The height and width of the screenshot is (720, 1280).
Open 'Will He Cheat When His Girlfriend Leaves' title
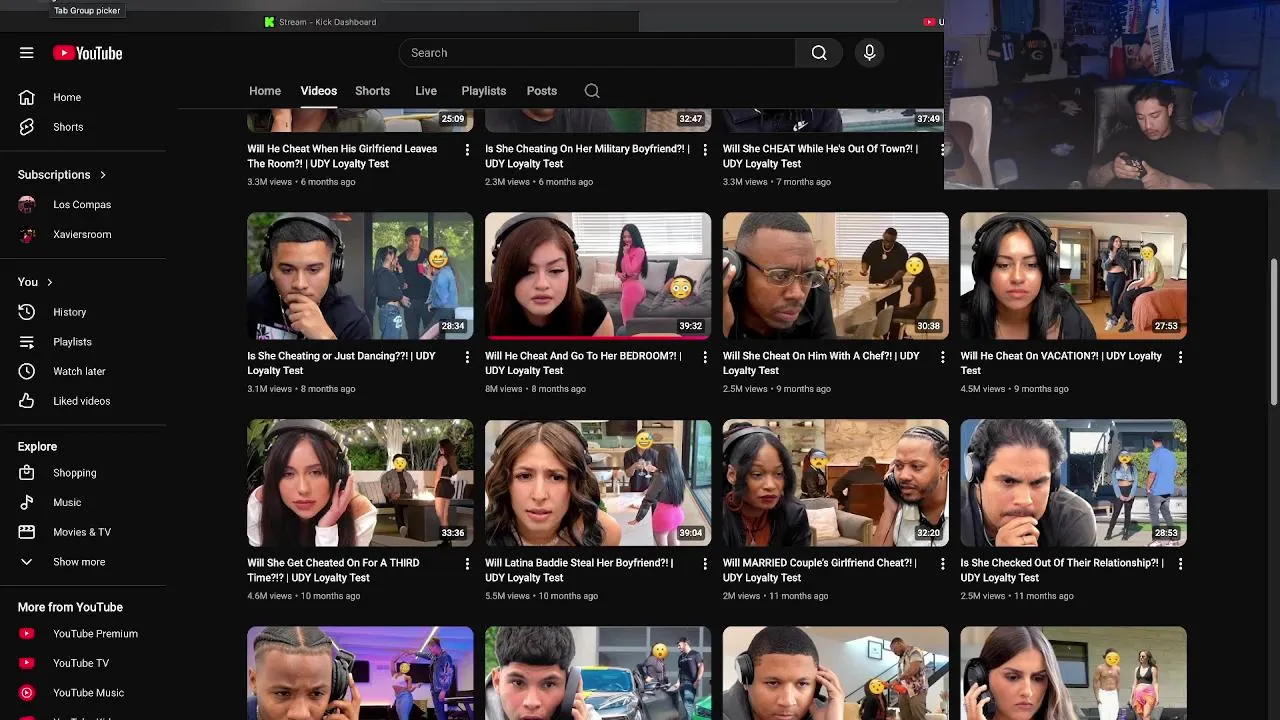point(342,156)
